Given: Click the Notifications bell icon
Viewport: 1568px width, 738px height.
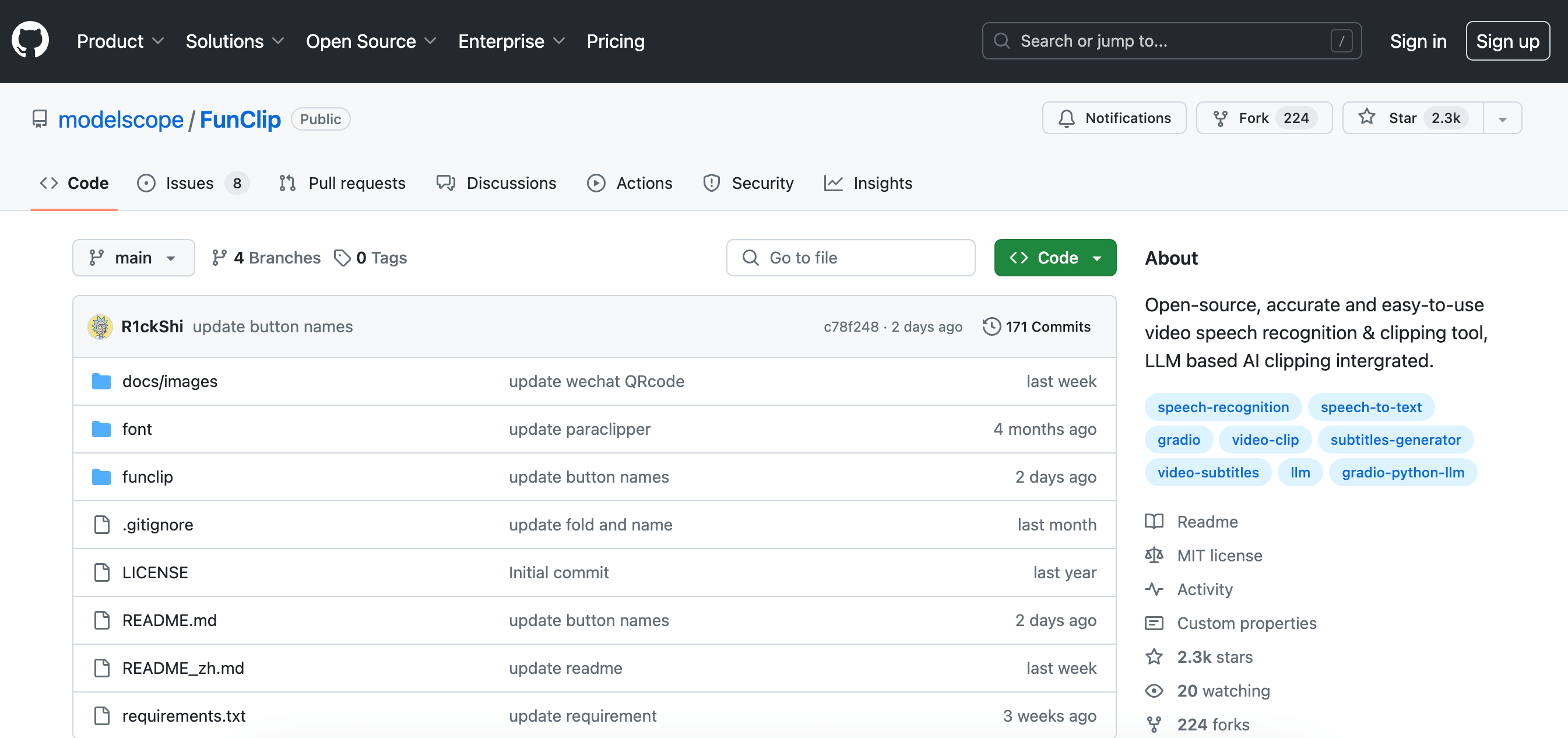Looking at the screenshot, I should coord(1066,118).
